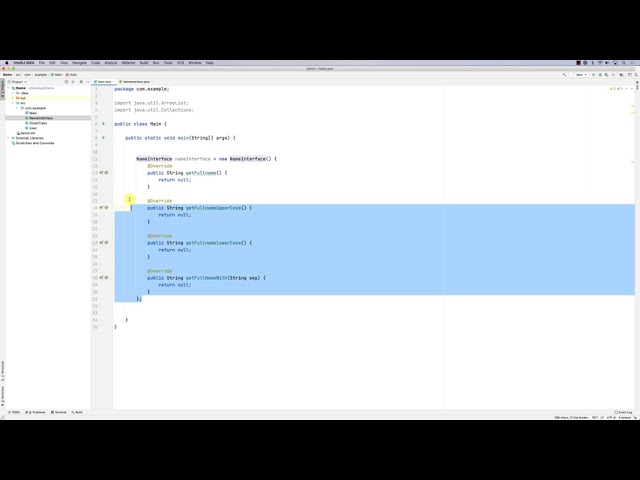Screen dimensions: 640x480
Task: Click implements gutter icon for getFullnameLowerCase
Action: tap(101, 243)
